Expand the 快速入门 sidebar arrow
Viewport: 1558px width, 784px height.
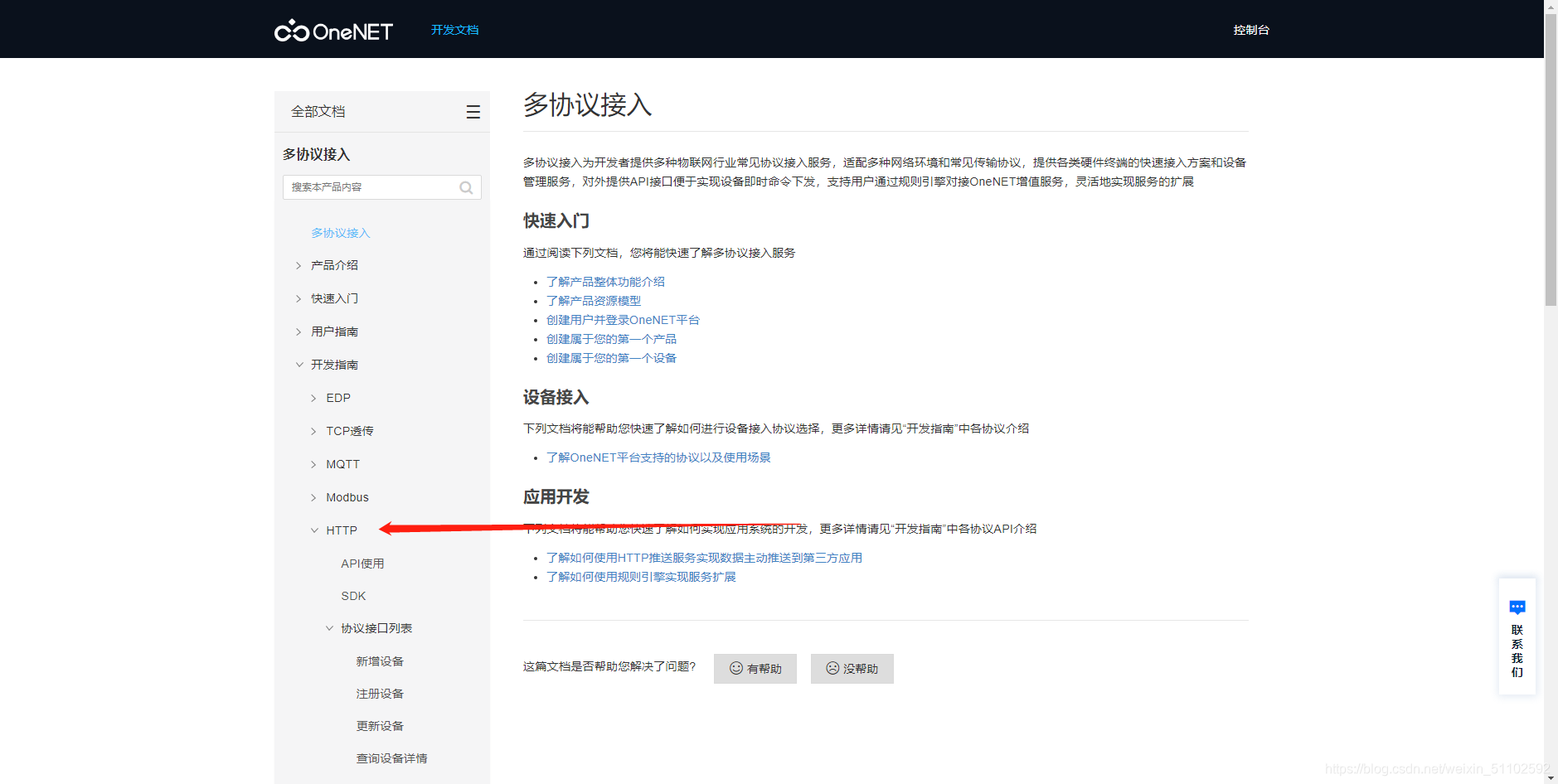[298, 298]
